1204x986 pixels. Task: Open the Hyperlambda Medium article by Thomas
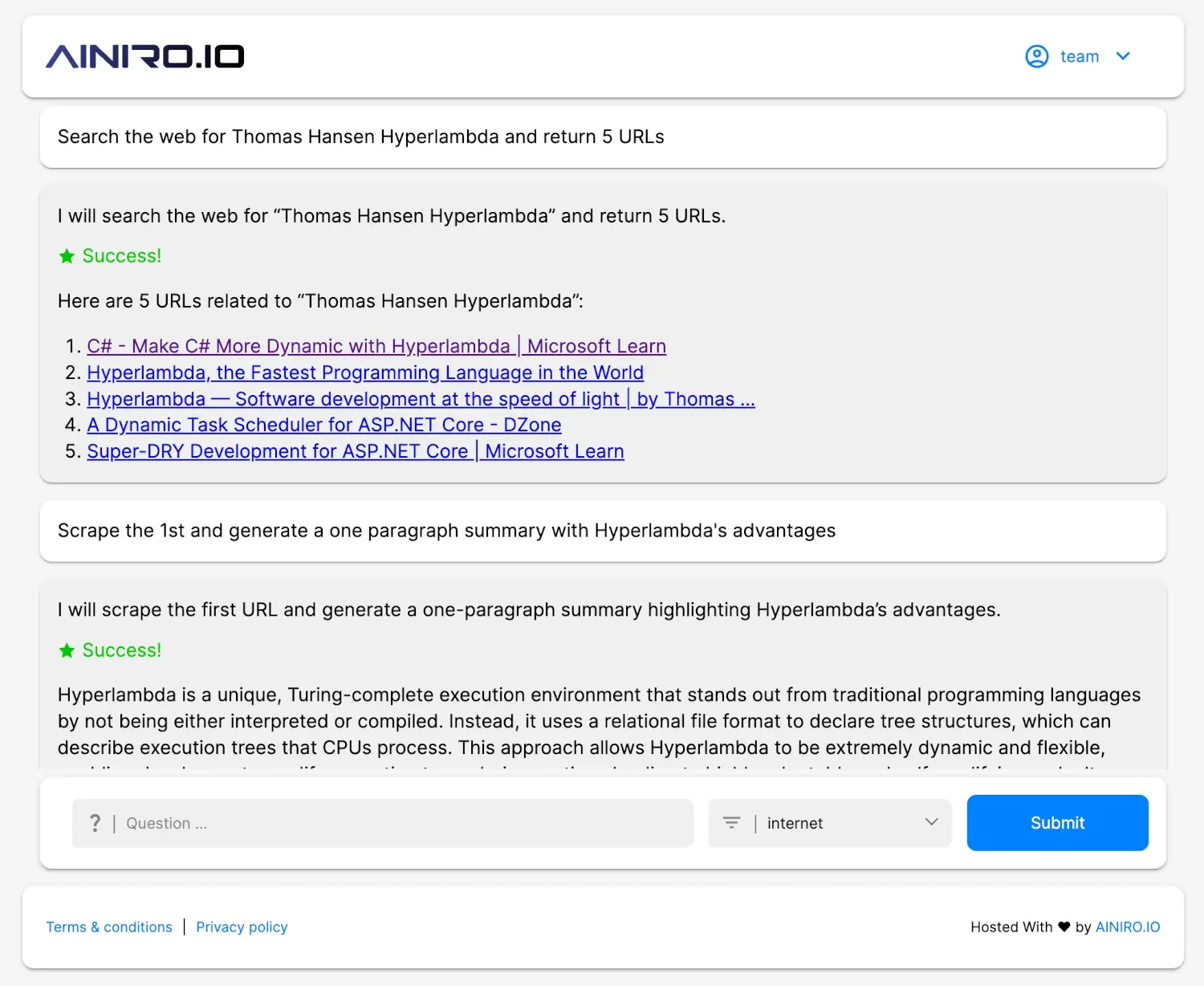[421, 398]
